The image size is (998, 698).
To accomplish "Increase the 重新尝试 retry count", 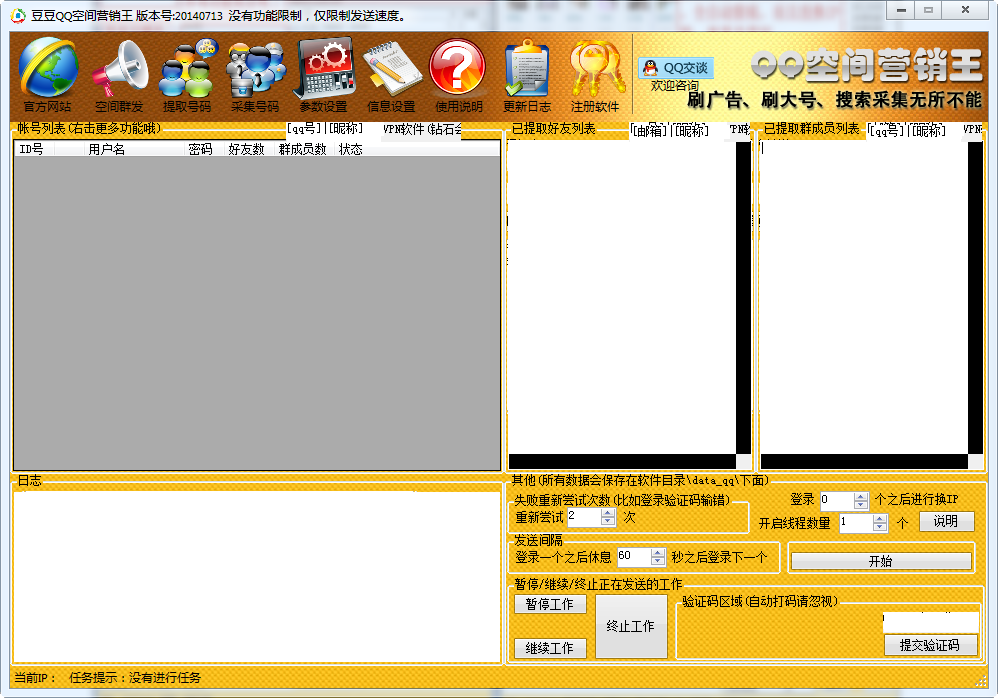I will [x=608, y=512].
